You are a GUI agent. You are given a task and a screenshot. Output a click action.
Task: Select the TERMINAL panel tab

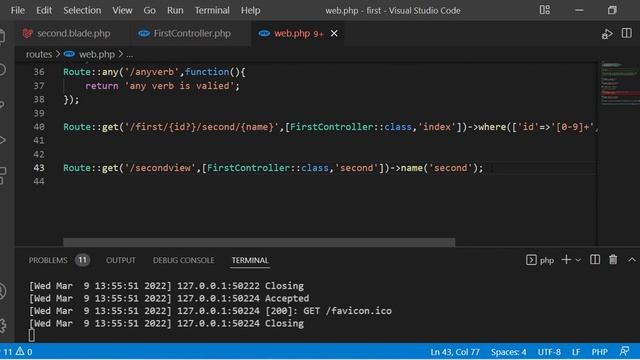tap(250, 260)
